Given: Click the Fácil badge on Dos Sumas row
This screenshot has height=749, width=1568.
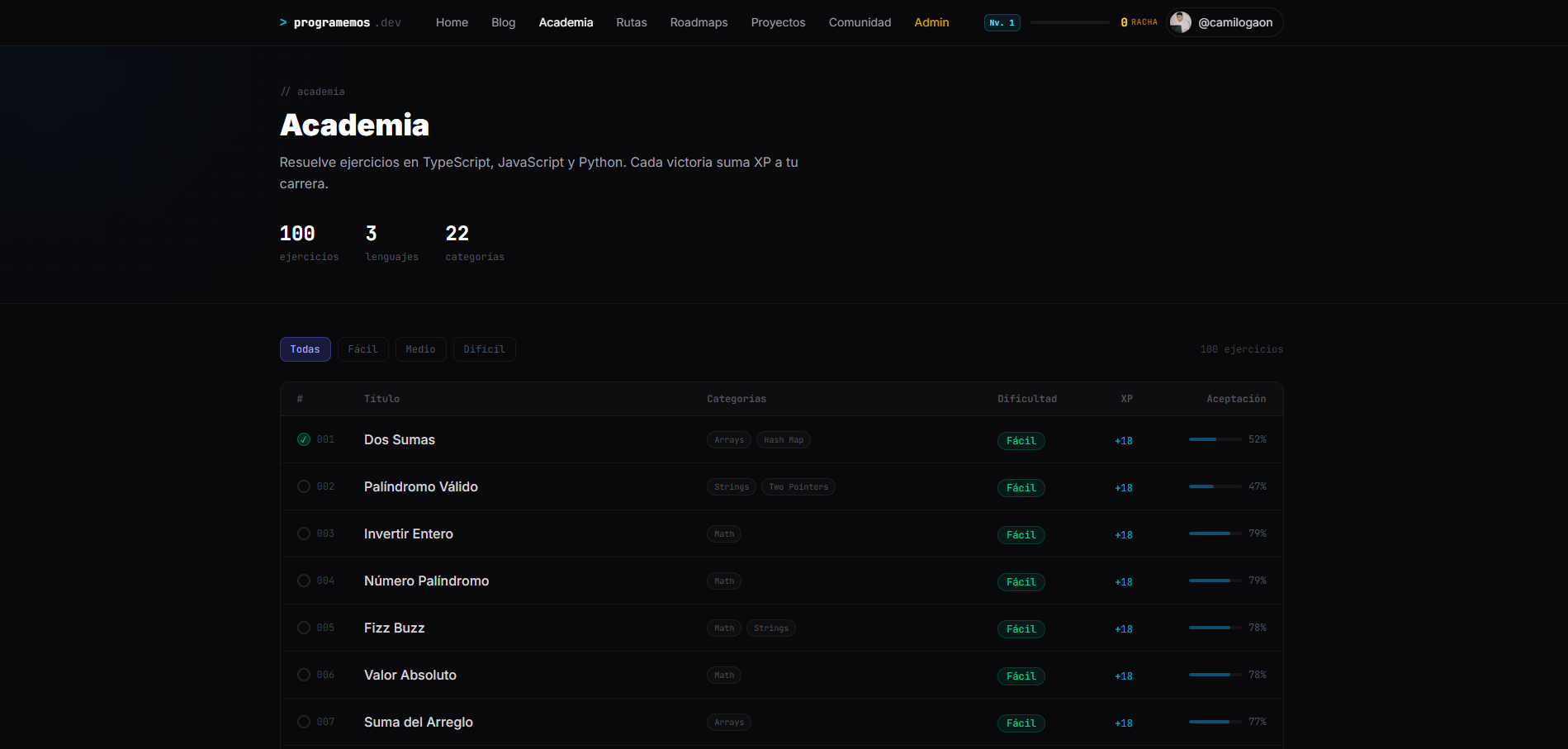Looking at the screenshot, I should pos(1021,441).
